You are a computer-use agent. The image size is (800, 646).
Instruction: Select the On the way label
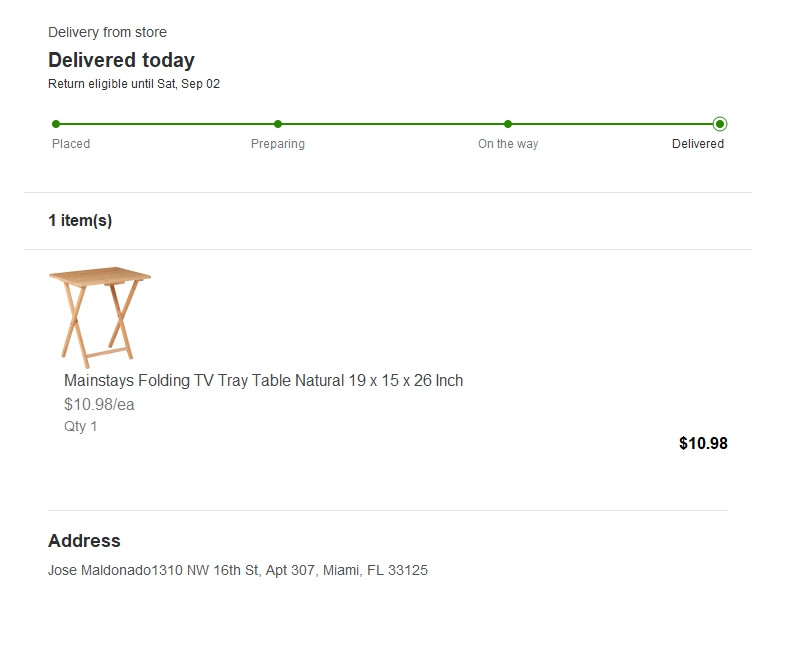(508, 144)
